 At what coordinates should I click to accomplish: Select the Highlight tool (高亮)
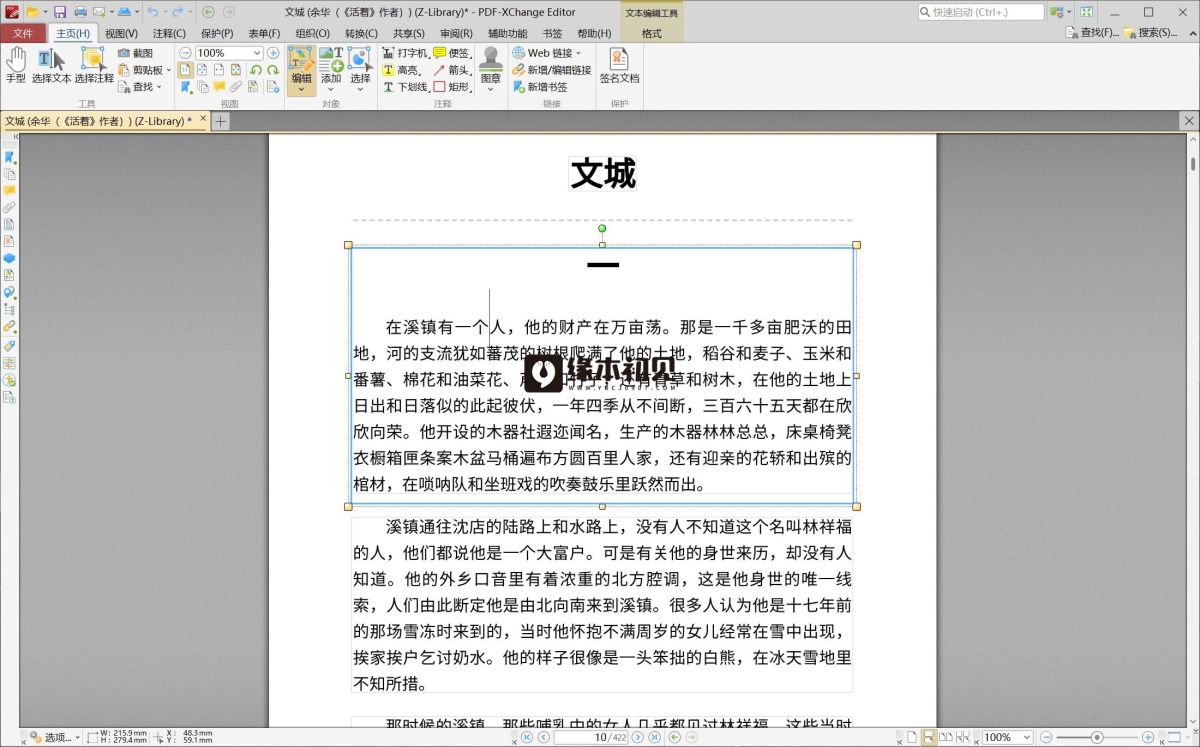coord(402,70)
